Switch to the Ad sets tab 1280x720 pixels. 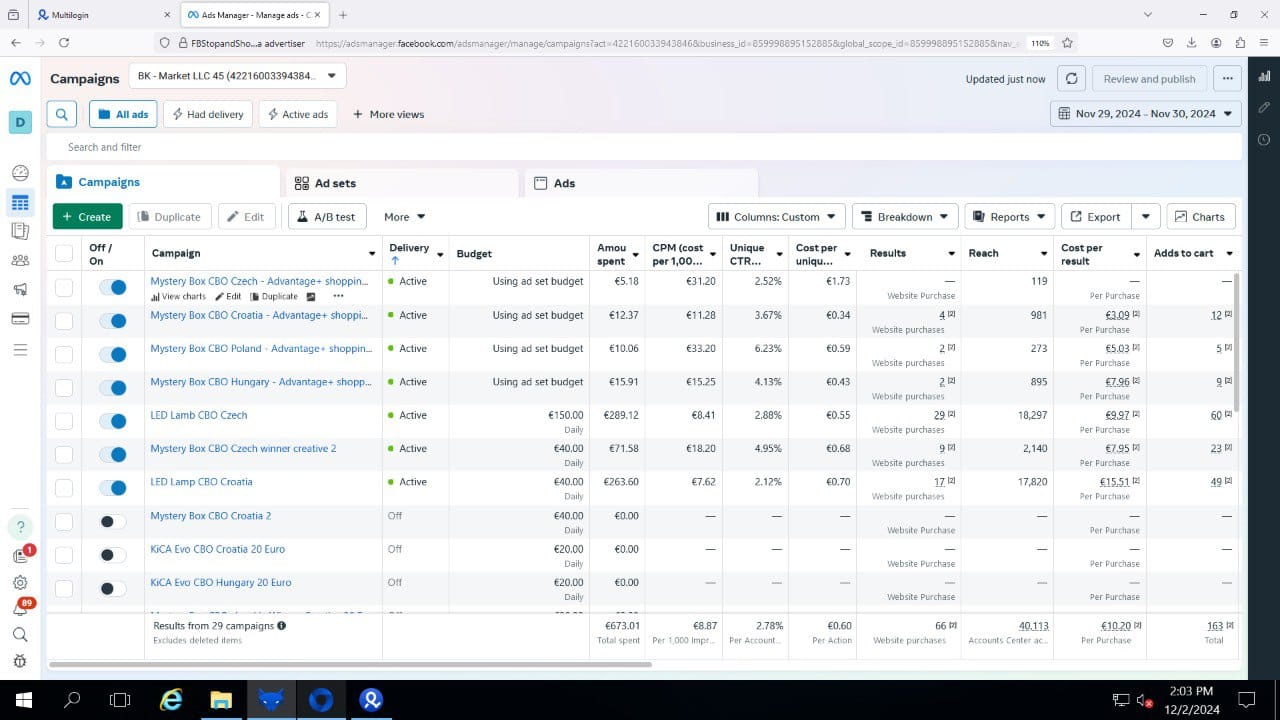click(335, 183)
